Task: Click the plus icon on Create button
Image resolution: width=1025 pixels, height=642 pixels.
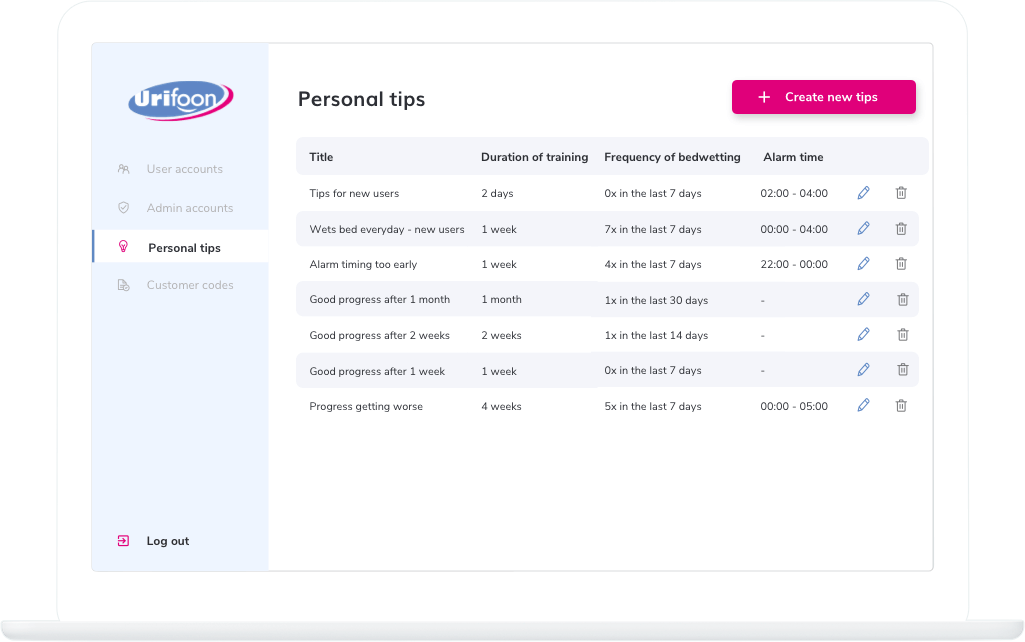Action: coord(764,97)
